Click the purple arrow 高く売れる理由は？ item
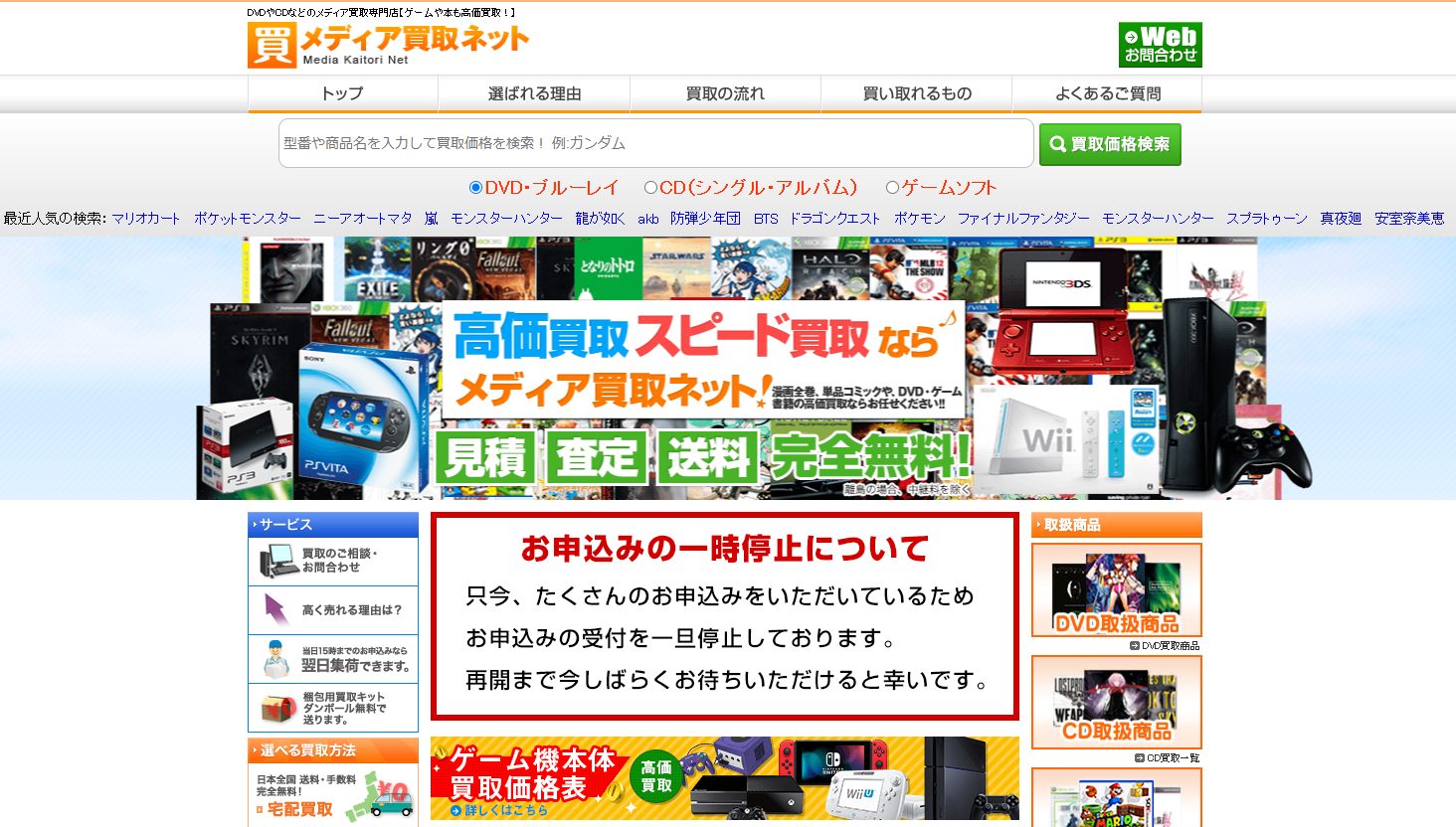 click(x=276, y=609)
